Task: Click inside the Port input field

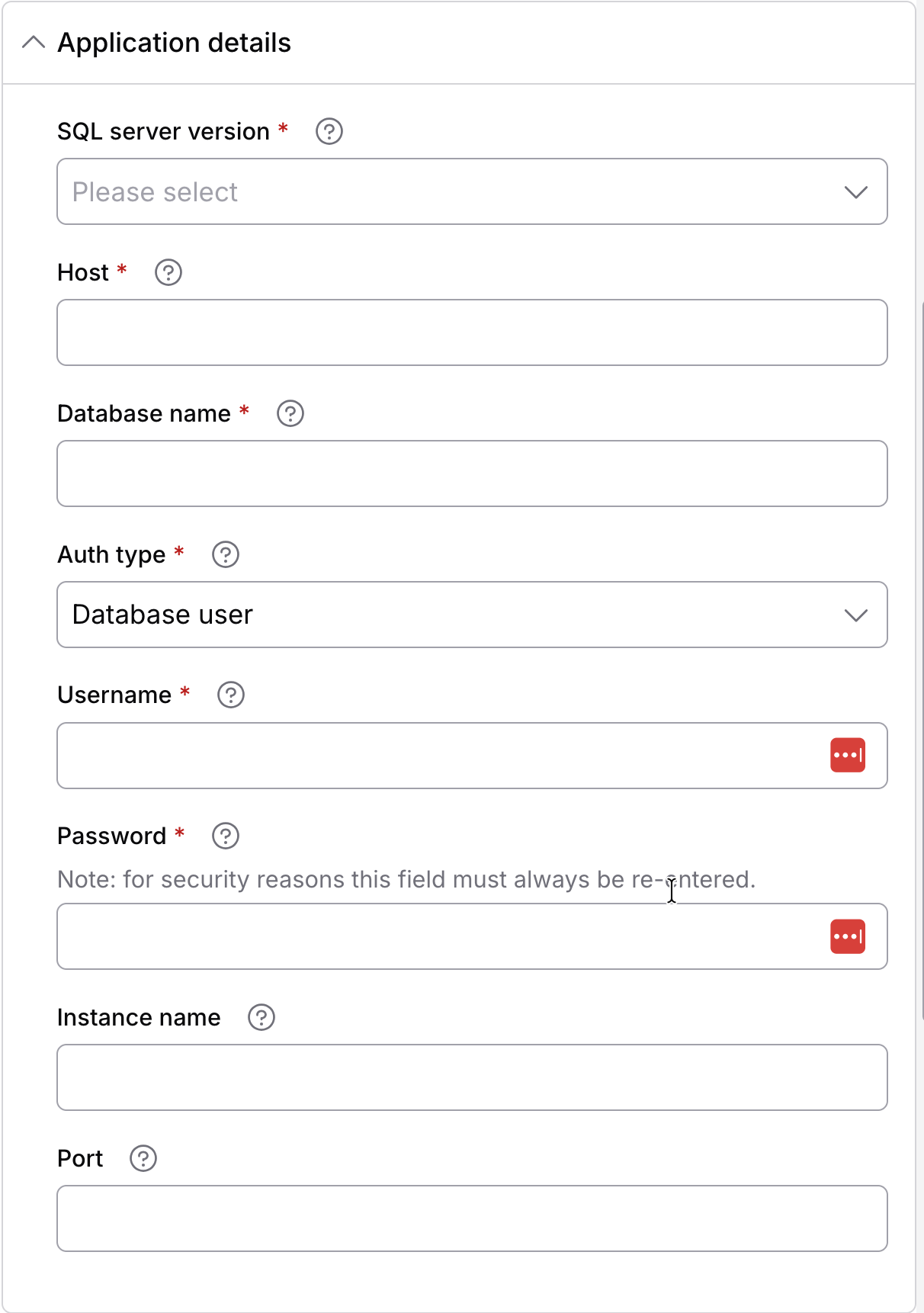Action: pyautogui.click(x=472, y=1218)
